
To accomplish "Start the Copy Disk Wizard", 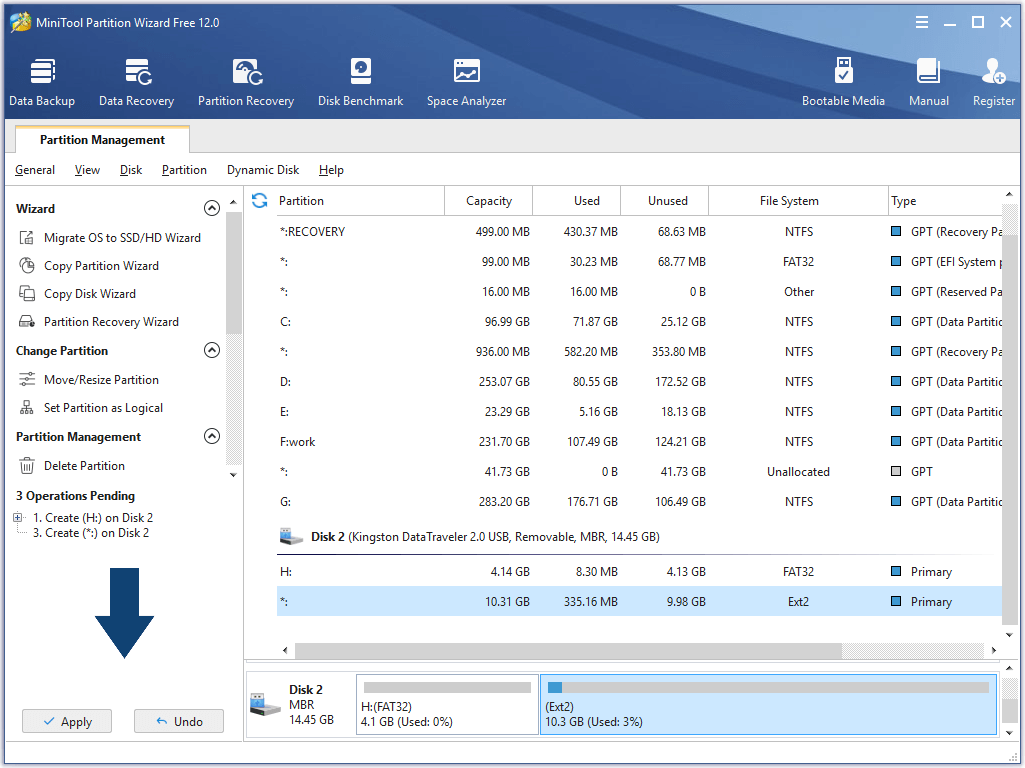I will [x=78, y=294].
